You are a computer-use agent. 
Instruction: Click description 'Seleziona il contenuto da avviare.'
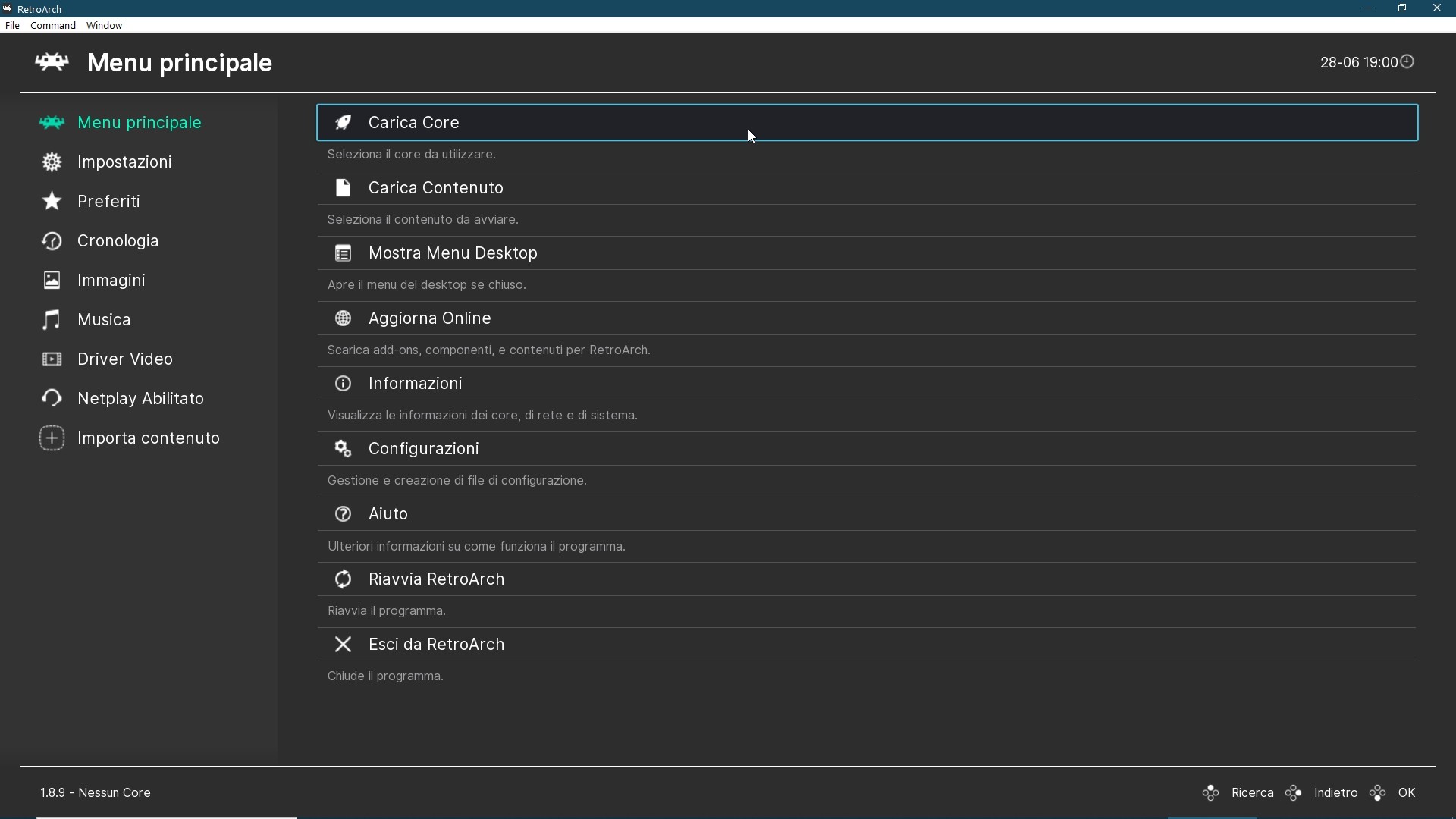tap(423, 220)
